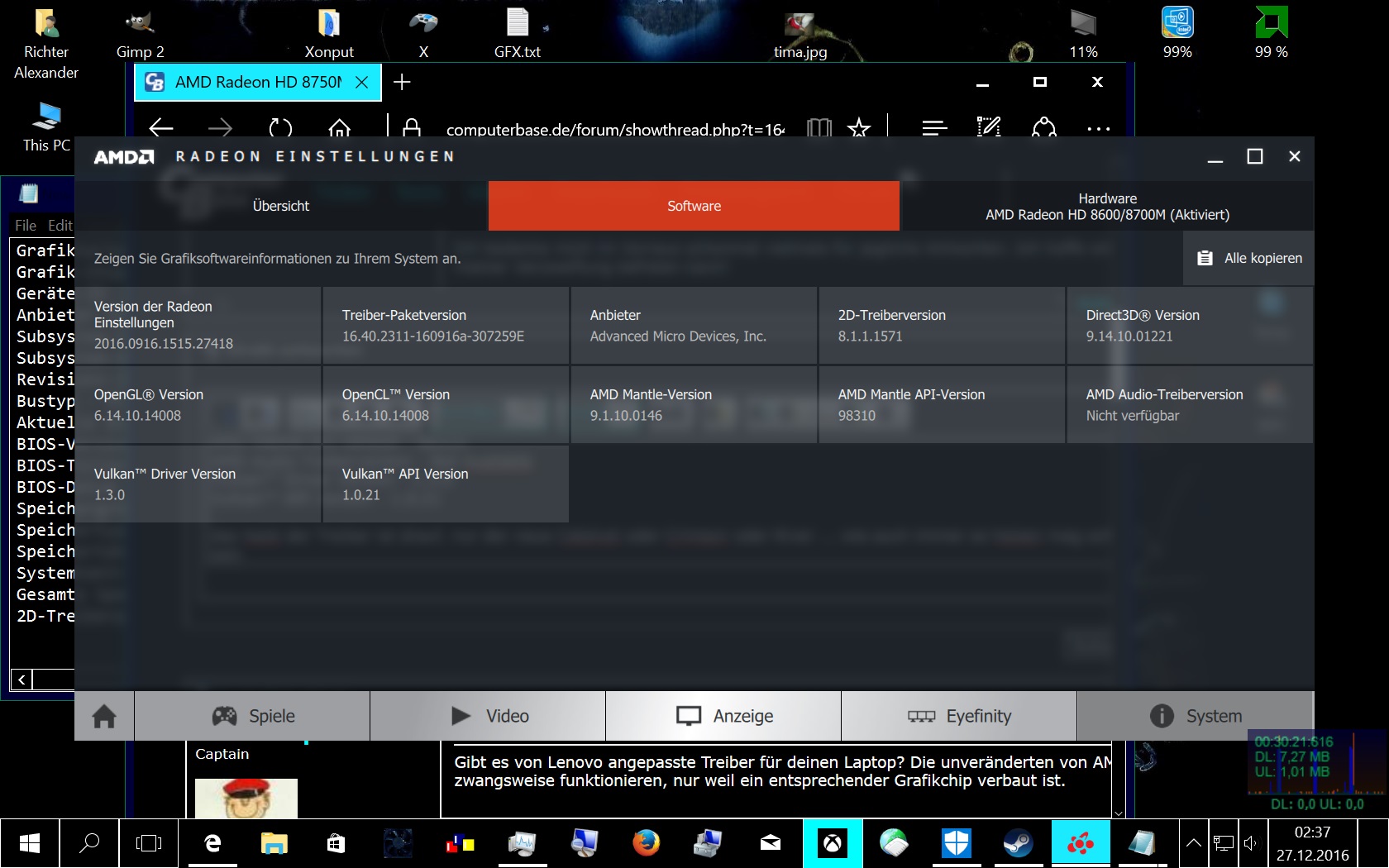Click the Captain username in forum

222,754
